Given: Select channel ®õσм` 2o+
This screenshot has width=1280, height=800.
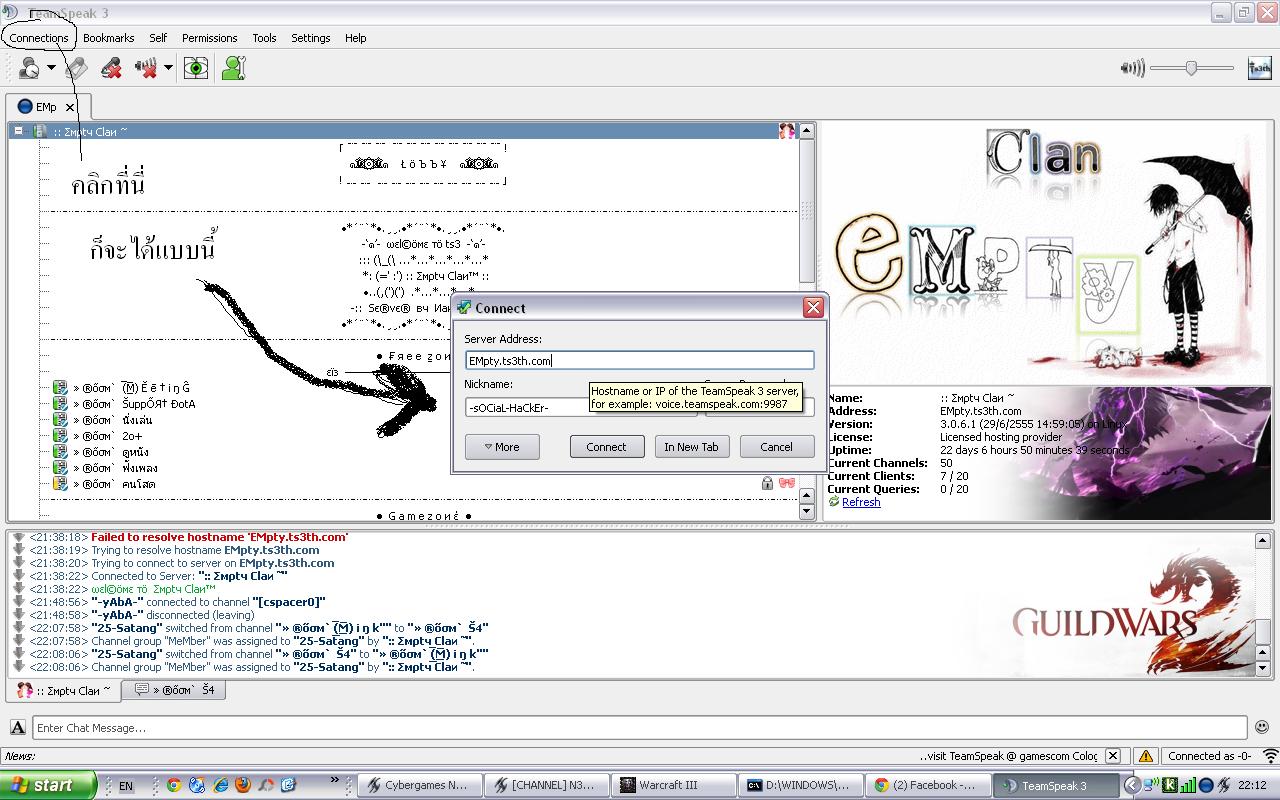Looking at the screenshot, I should click(107, 436).
